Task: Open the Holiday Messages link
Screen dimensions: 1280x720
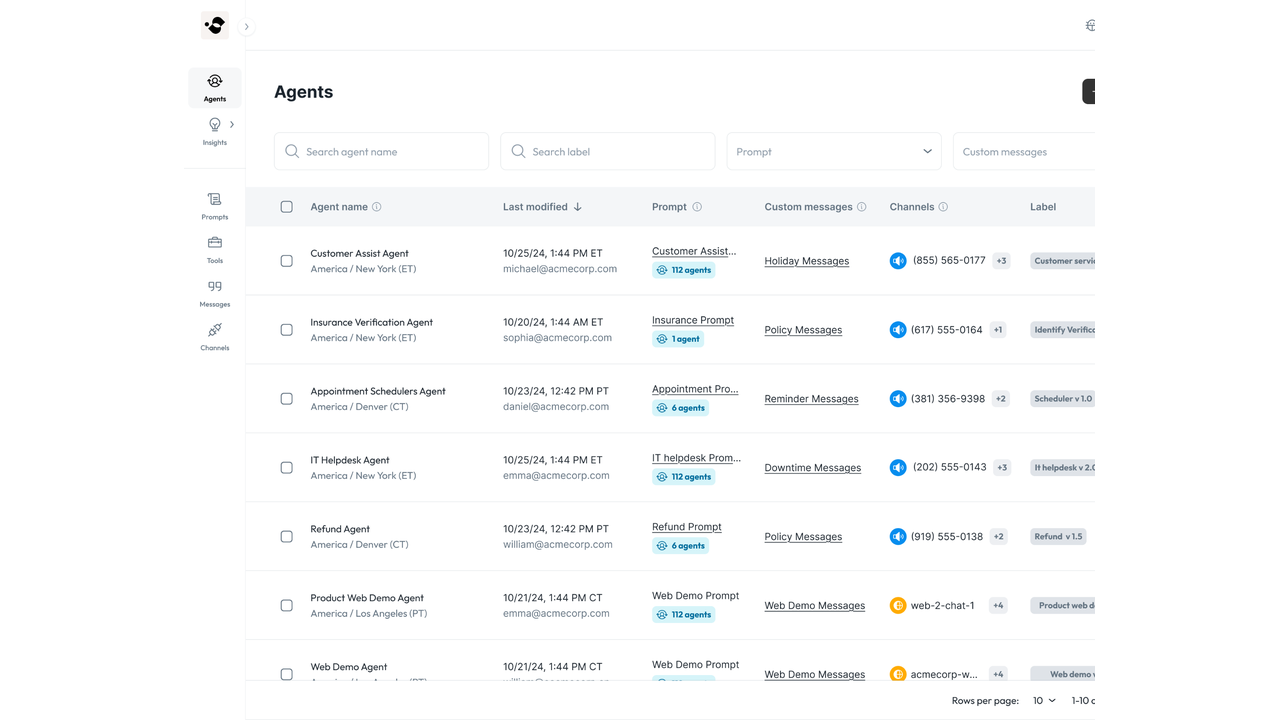Action: pyautogui.click(x=807, y=261)
